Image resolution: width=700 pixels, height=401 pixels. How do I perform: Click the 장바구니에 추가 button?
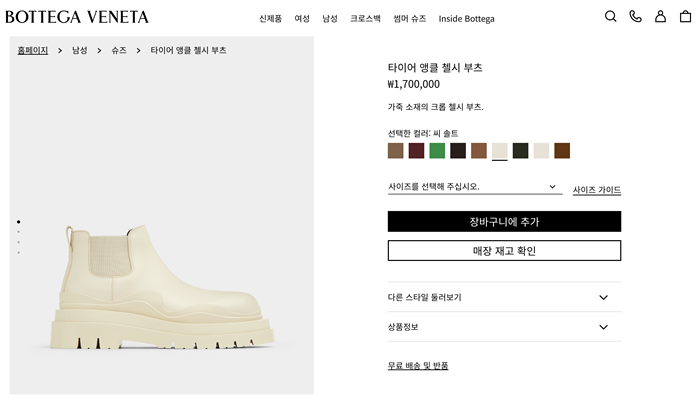(504, 221)
